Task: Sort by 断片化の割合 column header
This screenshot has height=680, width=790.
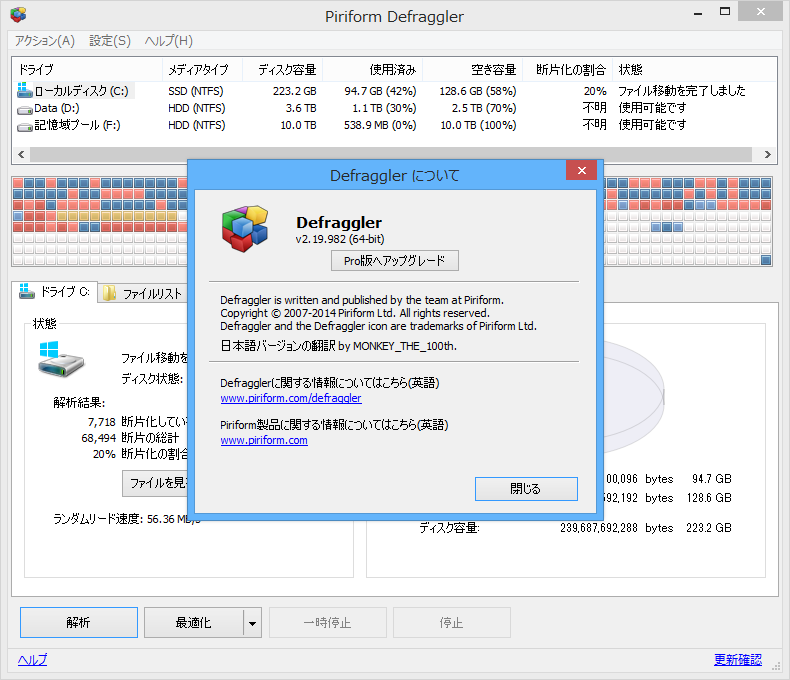Action: [x=567, y=70]
